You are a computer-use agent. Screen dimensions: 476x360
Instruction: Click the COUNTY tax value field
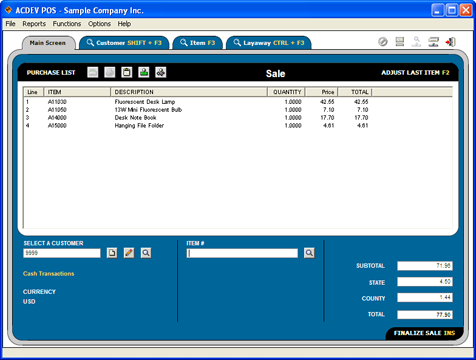425,298
